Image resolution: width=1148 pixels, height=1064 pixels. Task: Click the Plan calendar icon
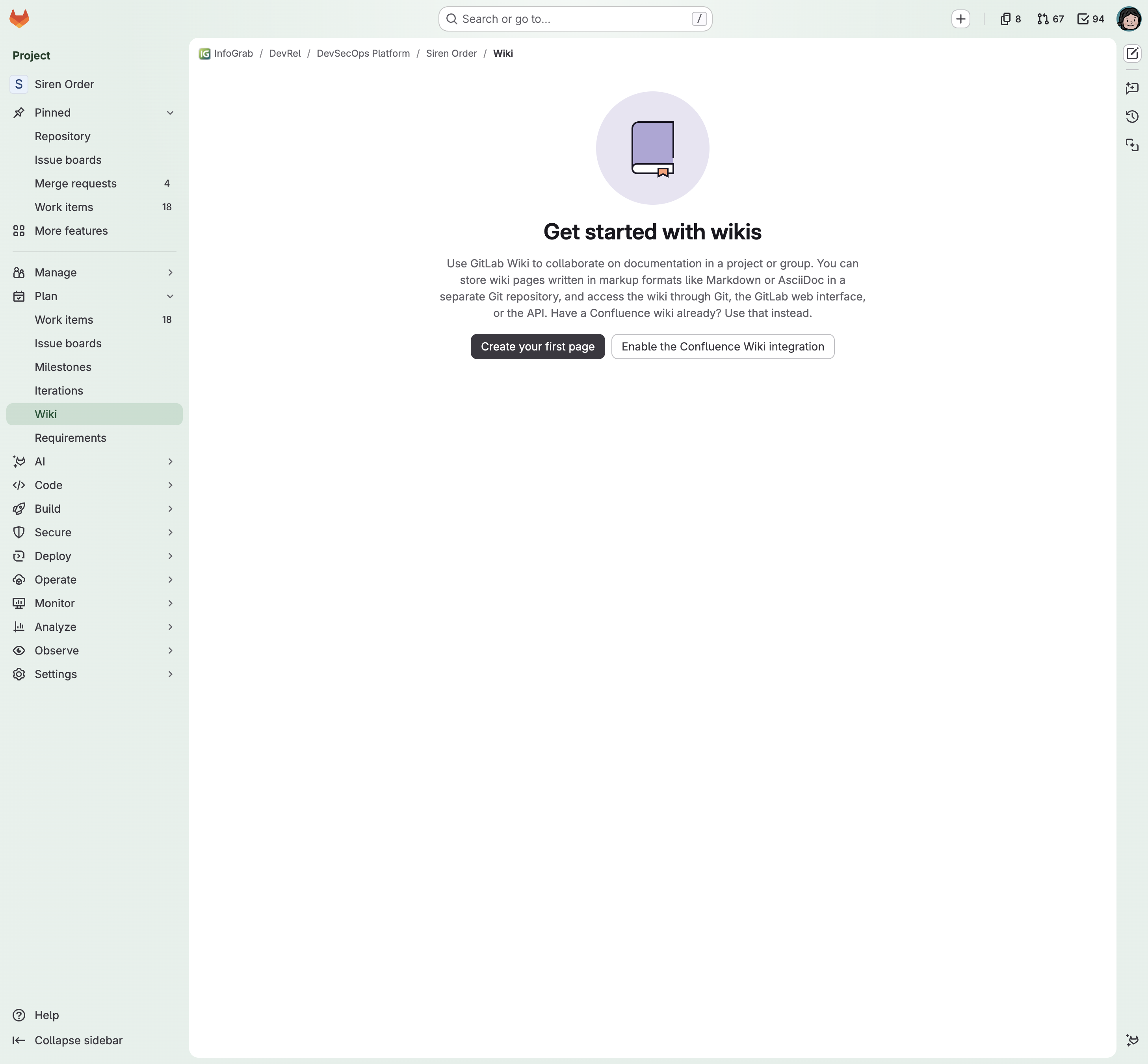19,296
